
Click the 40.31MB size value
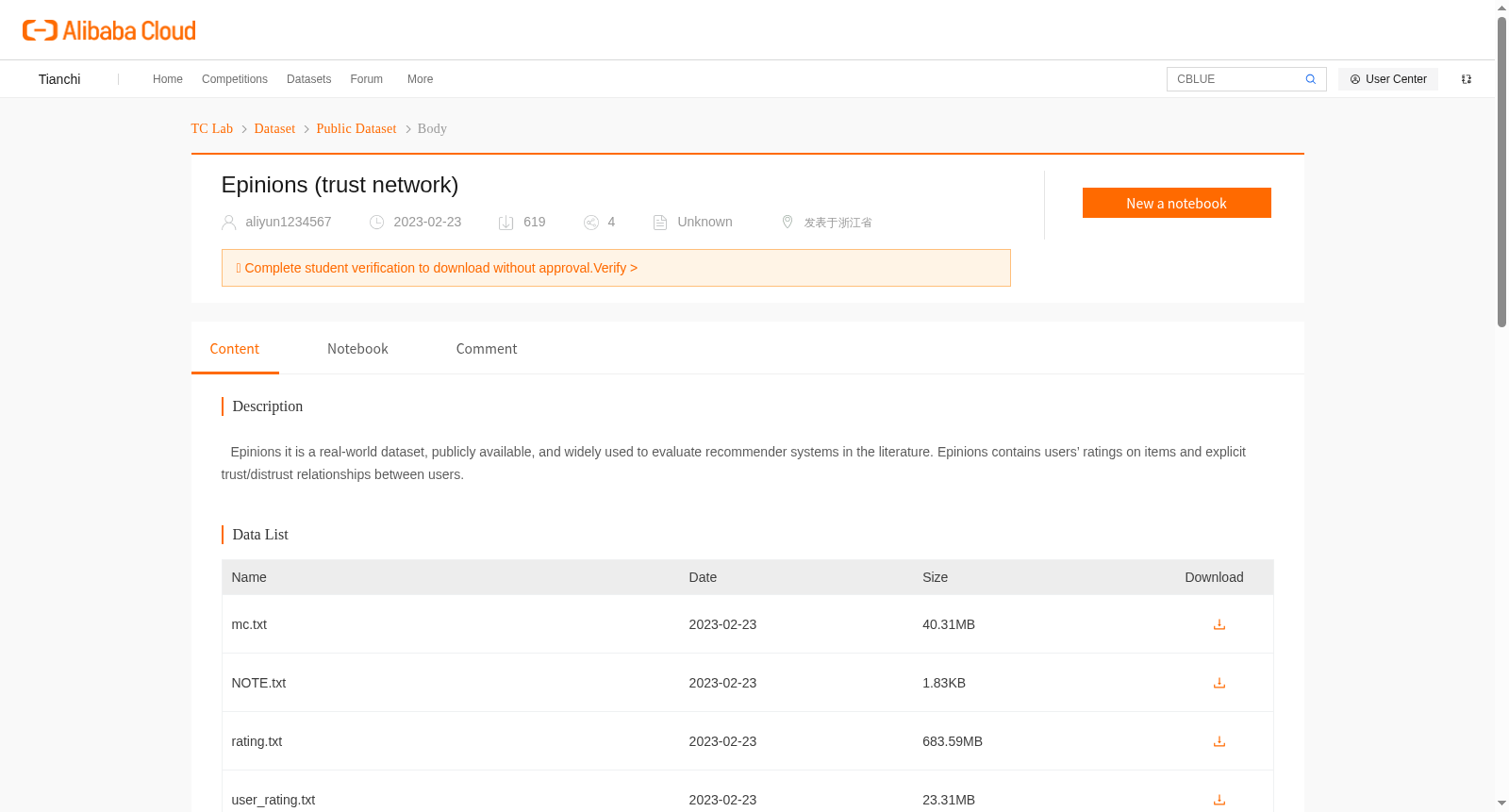tap(949, 624)
